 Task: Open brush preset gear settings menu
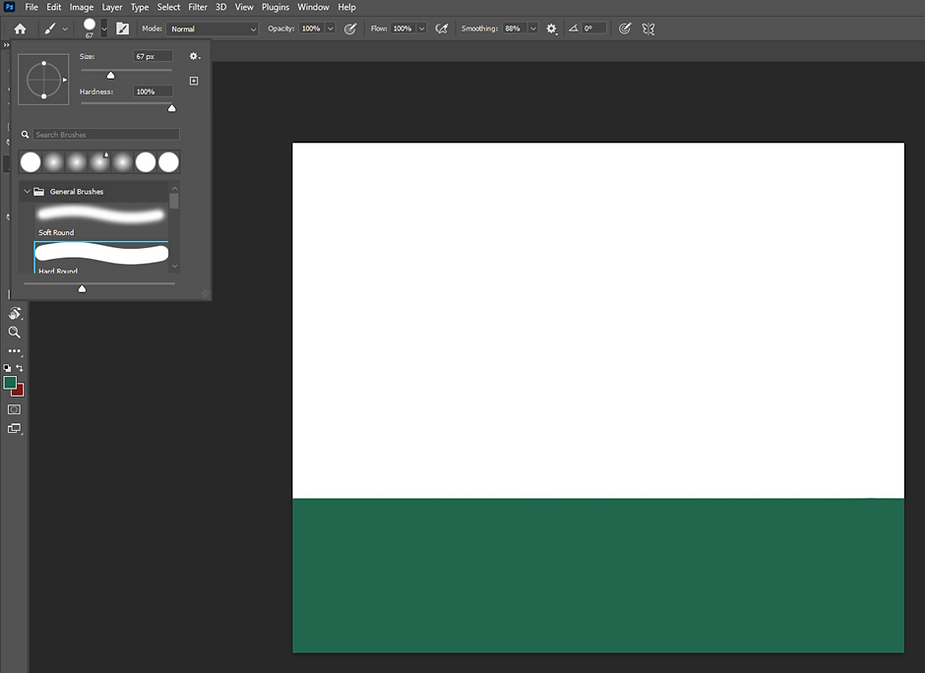point(194,57)
